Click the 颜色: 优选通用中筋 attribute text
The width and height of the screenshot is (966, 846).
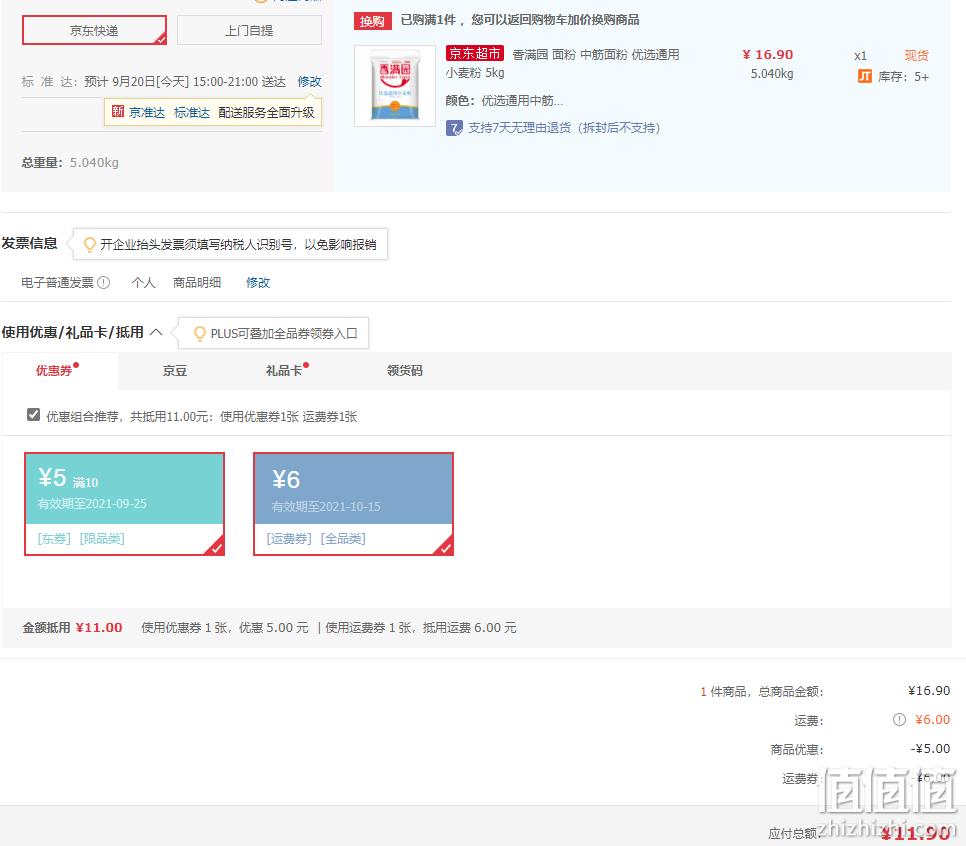tap(504, 100)
